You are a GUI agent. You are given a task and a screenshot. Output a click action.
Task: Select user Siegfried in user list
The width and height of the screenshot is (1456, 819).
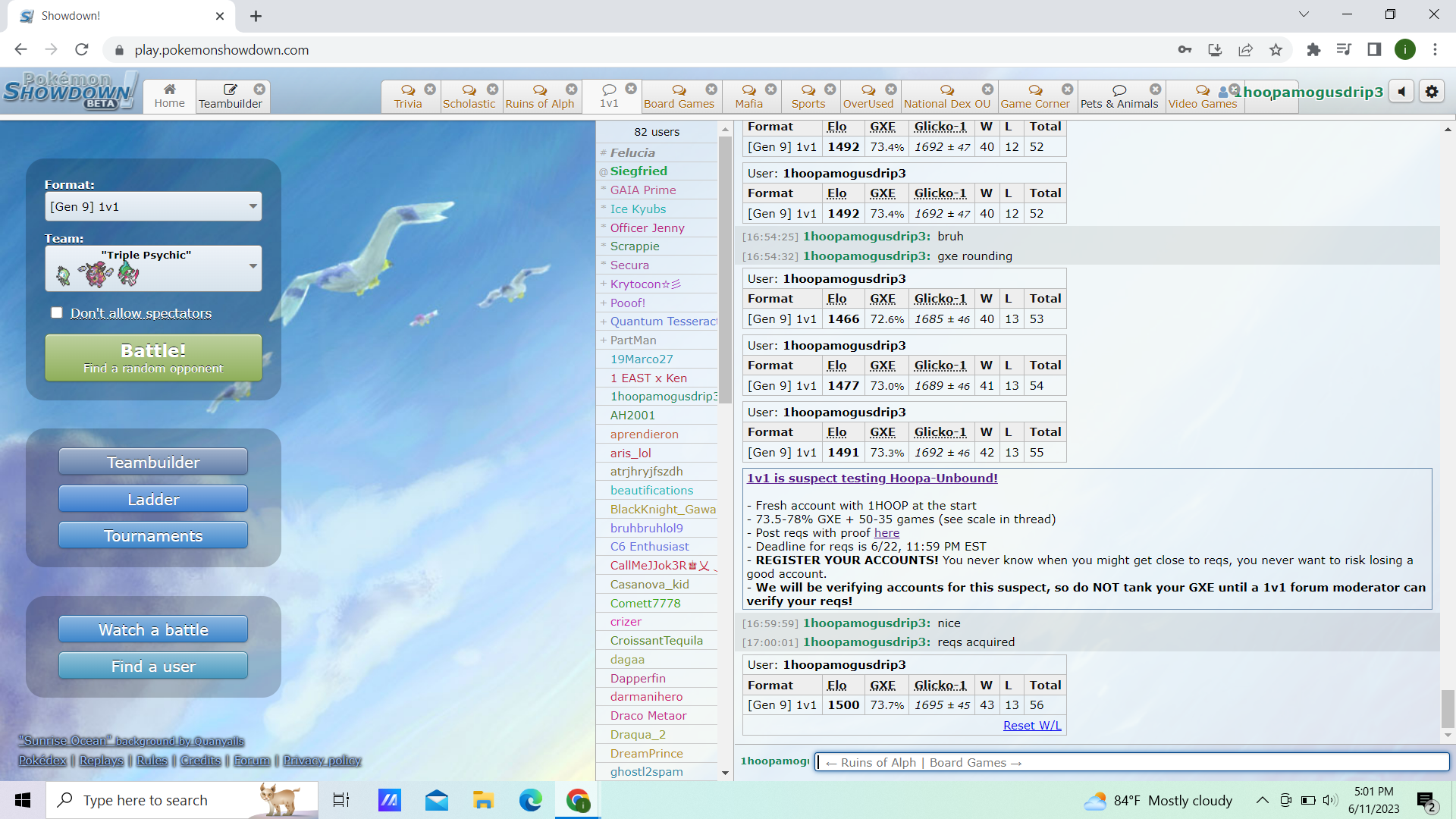639,171
